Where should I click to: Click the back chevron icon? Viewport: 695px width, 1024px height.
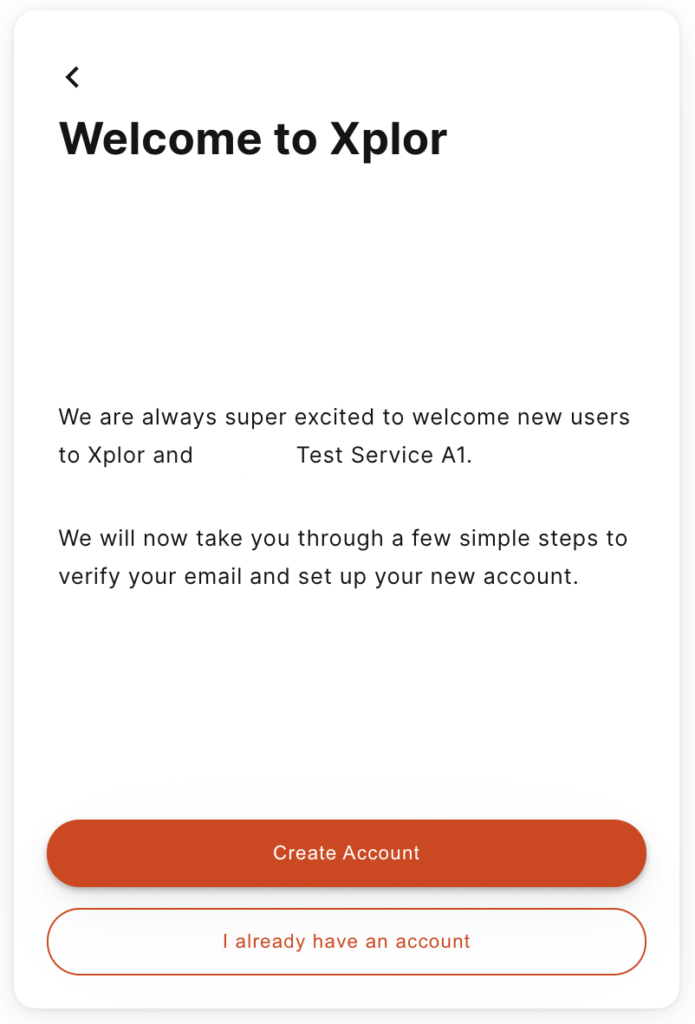pos(73,77)
